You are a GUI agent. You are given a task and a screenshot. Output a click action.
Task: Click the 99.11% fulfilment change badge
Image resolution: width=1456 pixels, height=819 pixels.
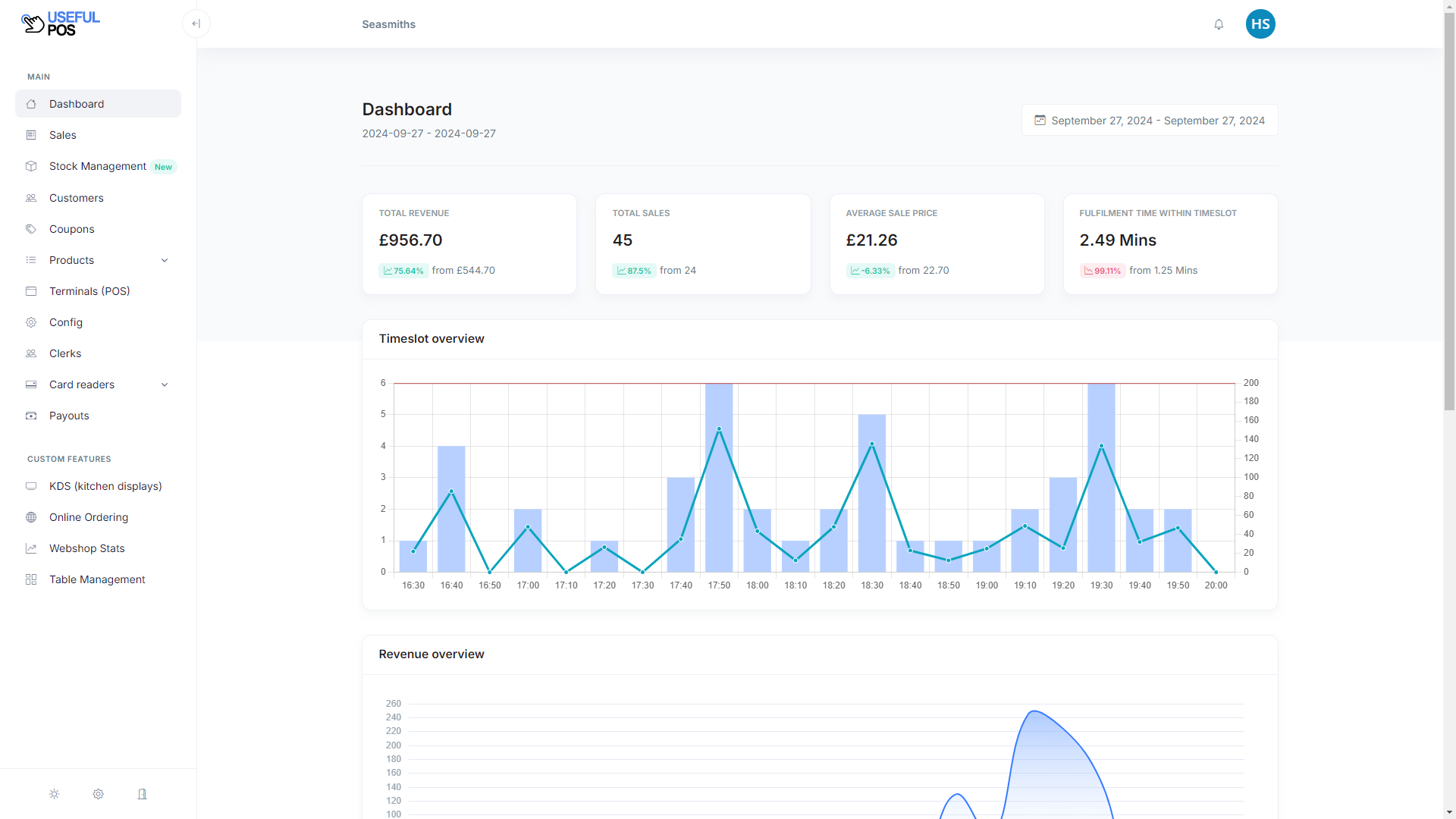point(1102,271)
